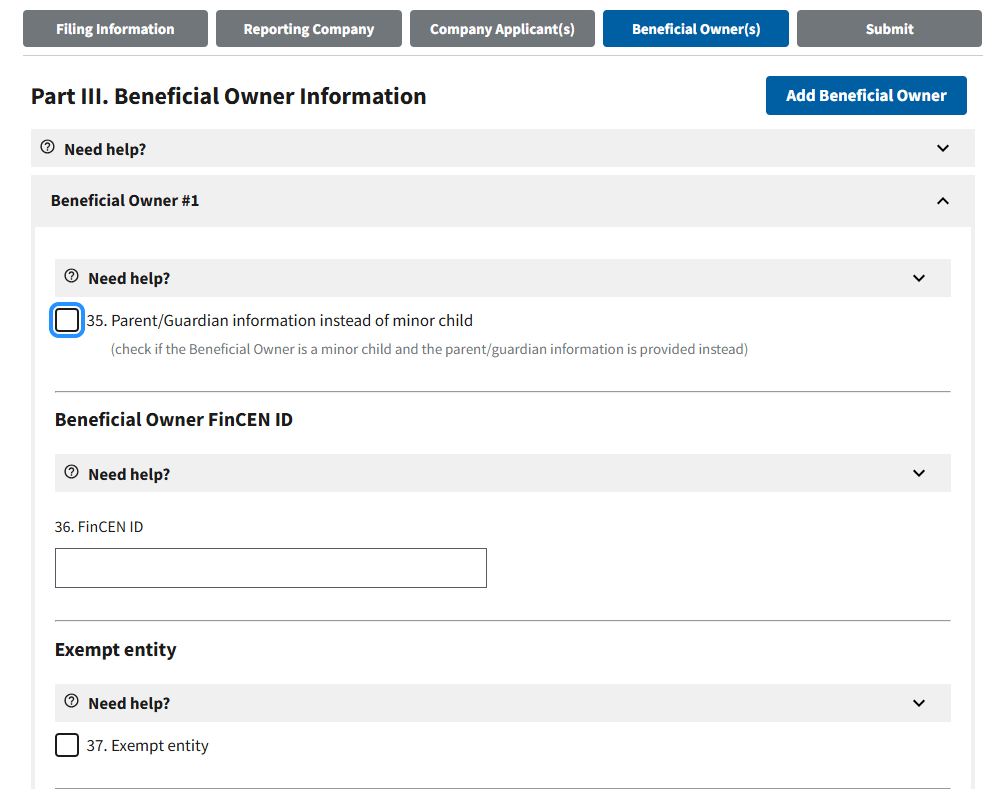Check item 35 Parent/Guardian information checkbox
The image size is (1007, 789).
pos(67,320)
